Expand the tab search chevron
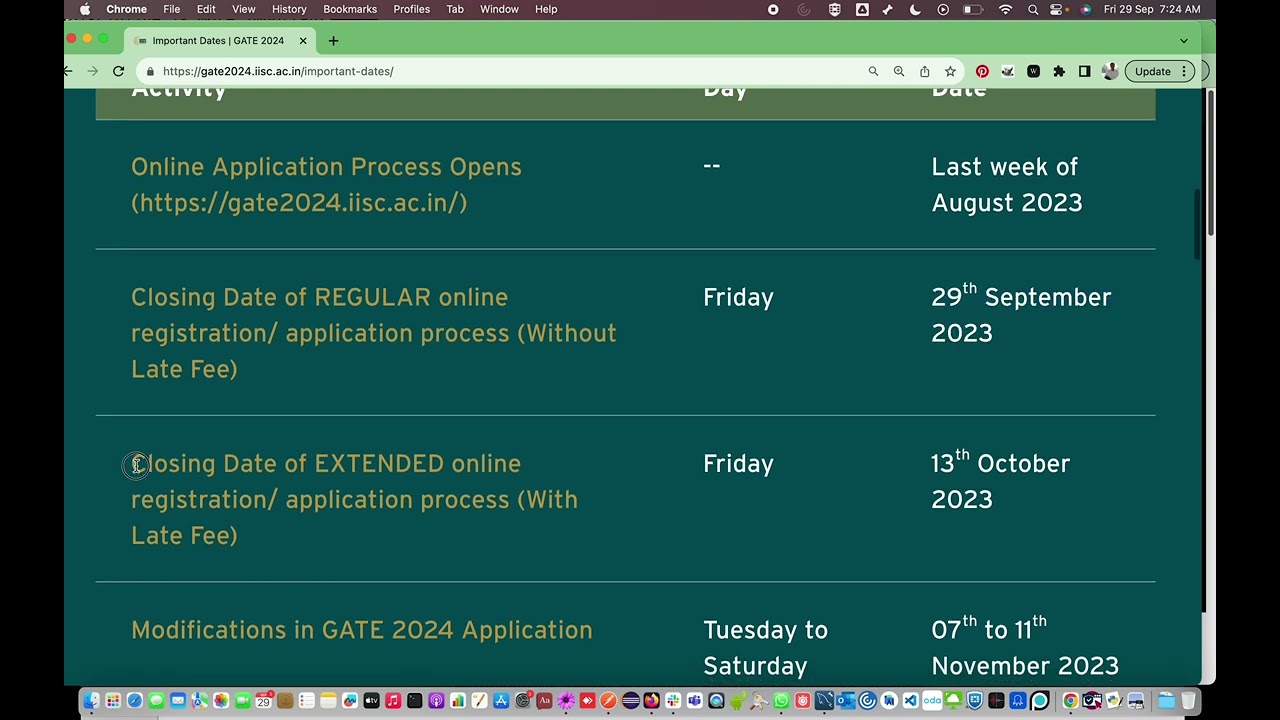 pos(1184,41)
